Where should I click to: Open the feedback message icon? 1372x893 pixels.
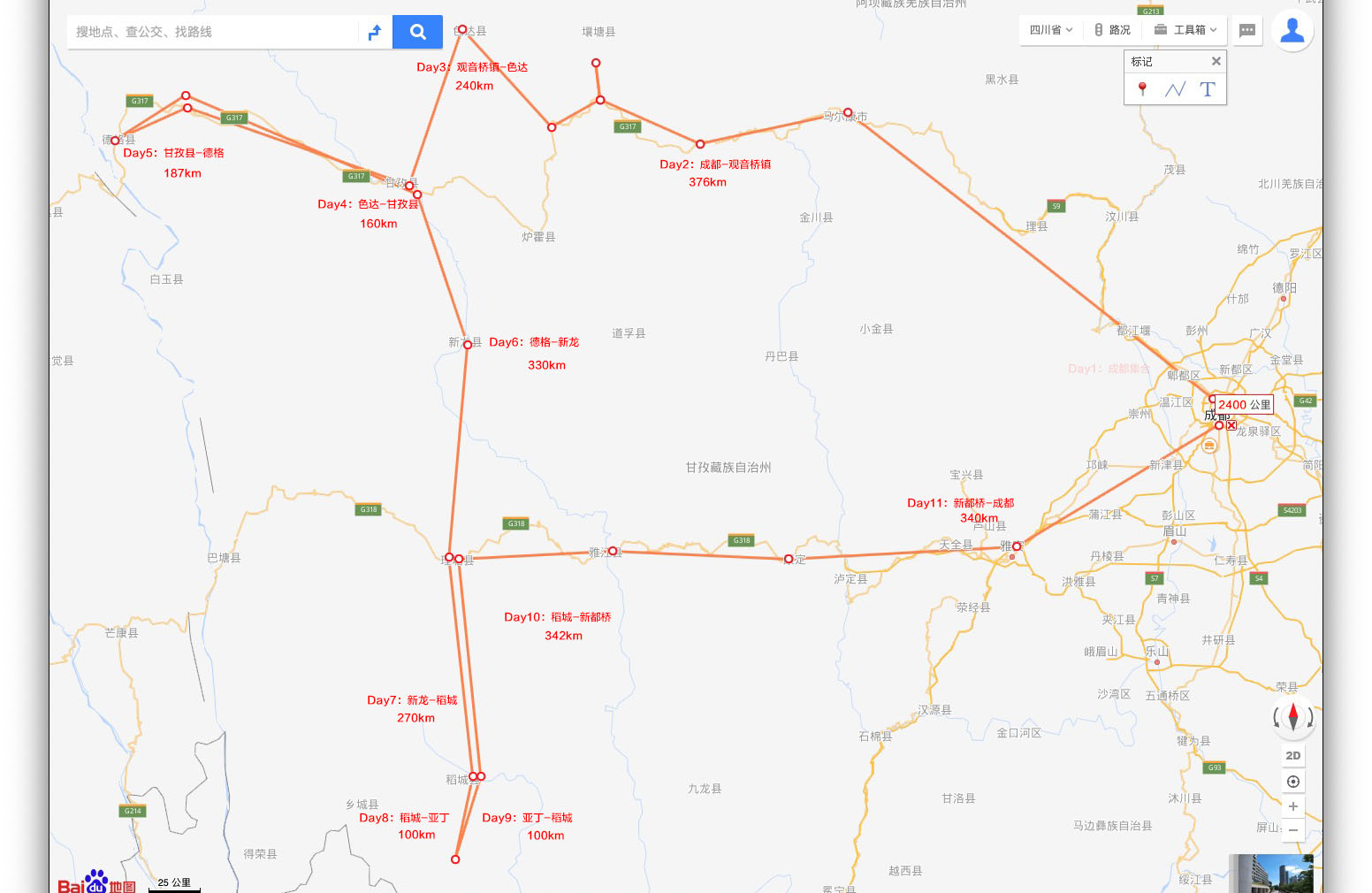[1247, 30]
